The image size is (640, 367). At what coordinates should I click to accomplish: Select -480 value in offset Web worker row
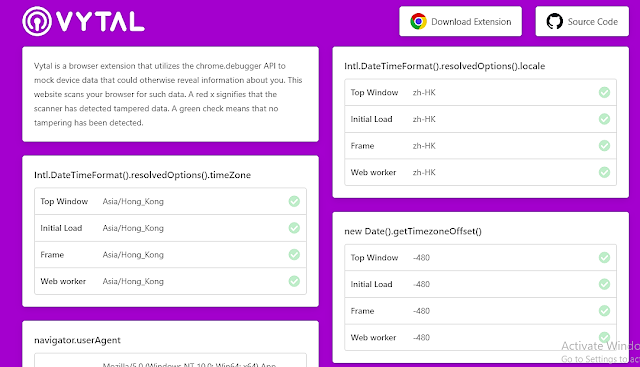click(x=421, y=338)
